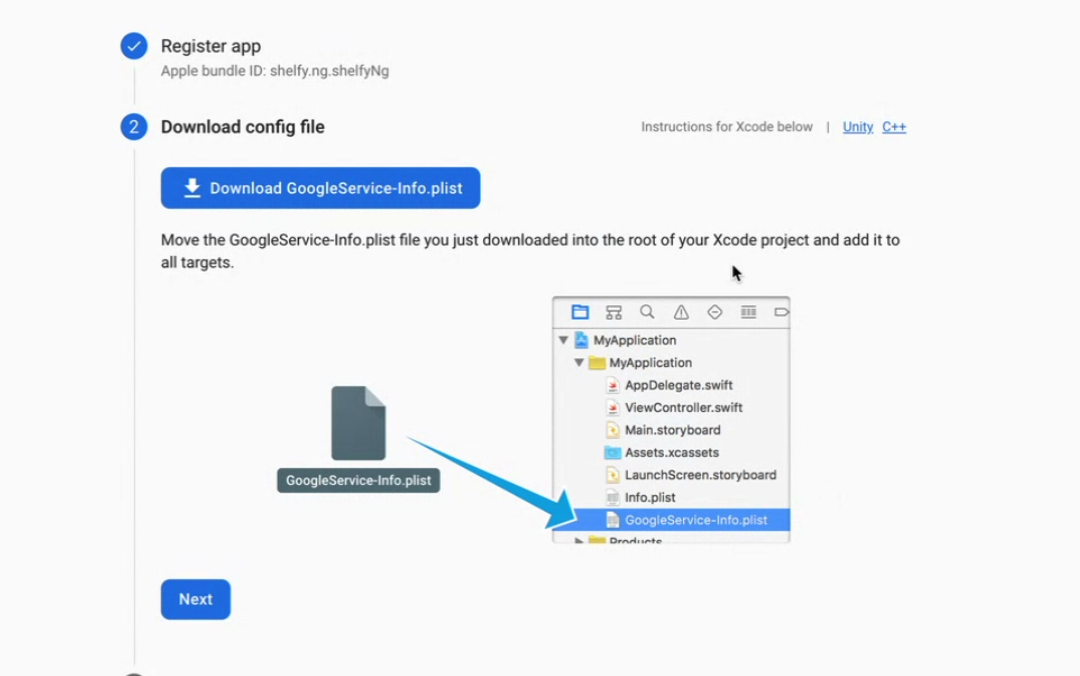Click the highlighted GoogleService-Info.plist tree row
Viewport: 1080px width, 676px height.
[x=695, y=520]
